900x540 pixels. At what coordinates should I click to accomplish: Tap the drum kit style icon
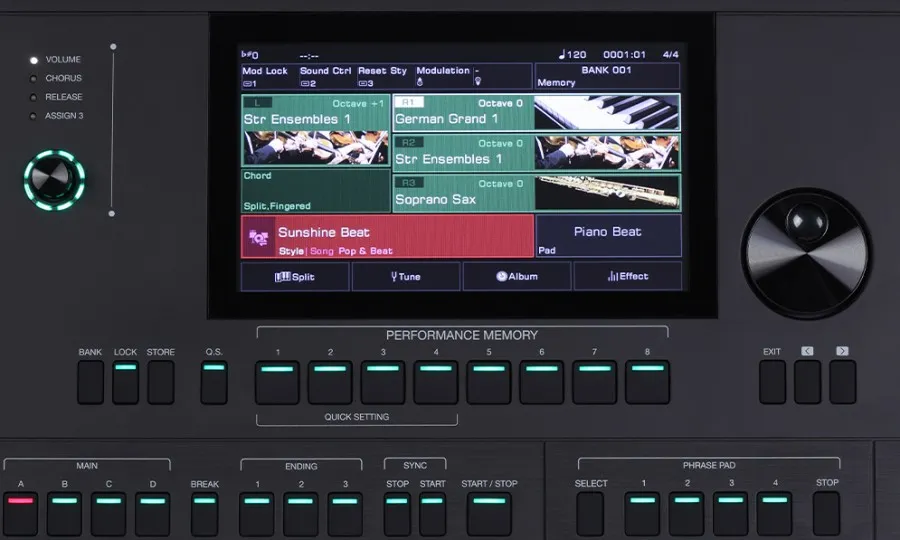pos(258,237)
